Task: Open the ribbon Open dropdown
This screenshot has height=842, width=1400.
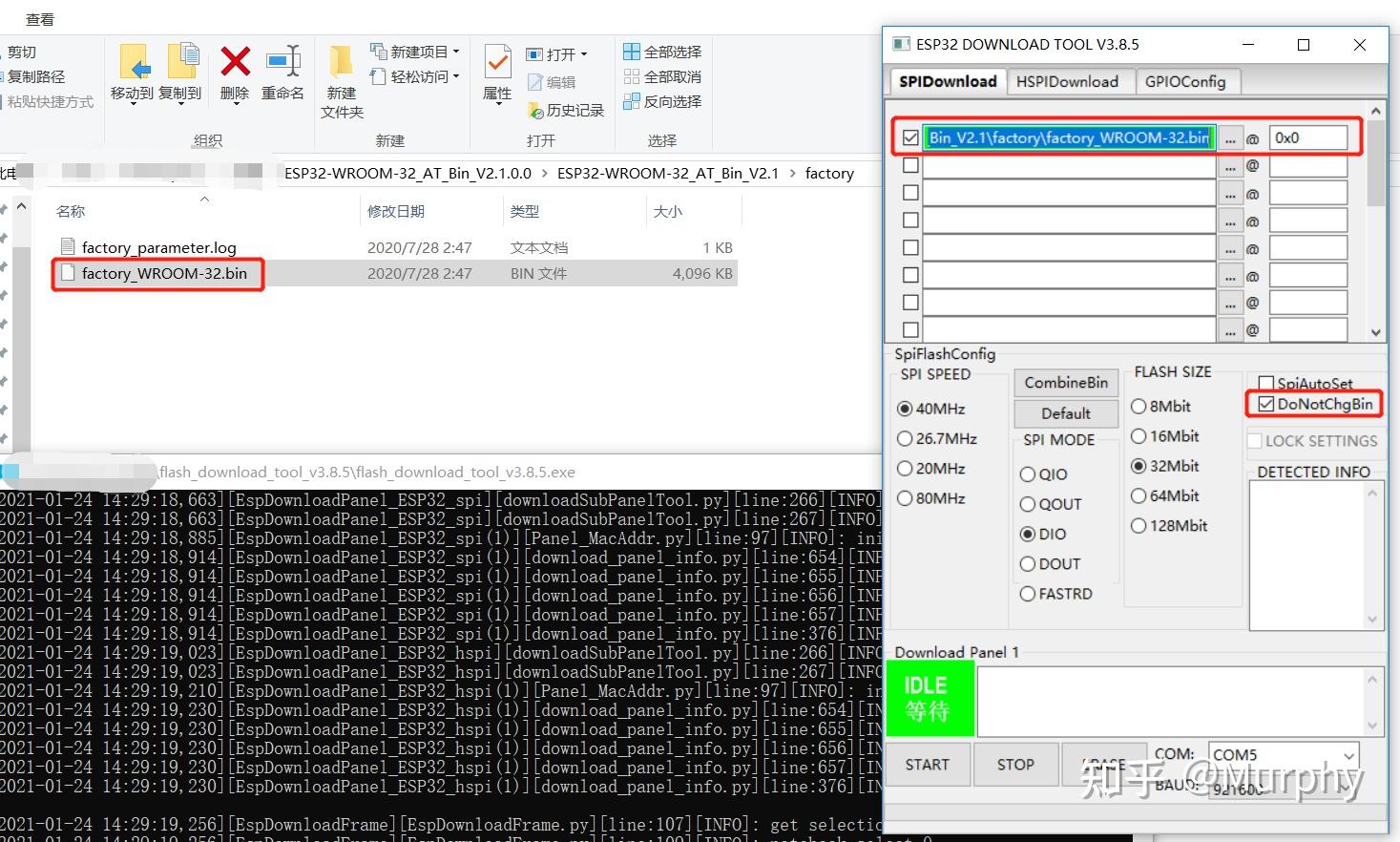Action: [x=556, y=54]
